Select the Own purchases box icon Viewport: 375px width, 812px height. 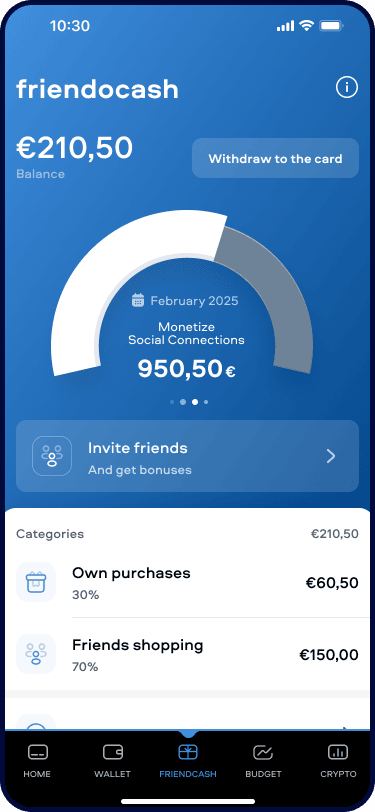36,582
